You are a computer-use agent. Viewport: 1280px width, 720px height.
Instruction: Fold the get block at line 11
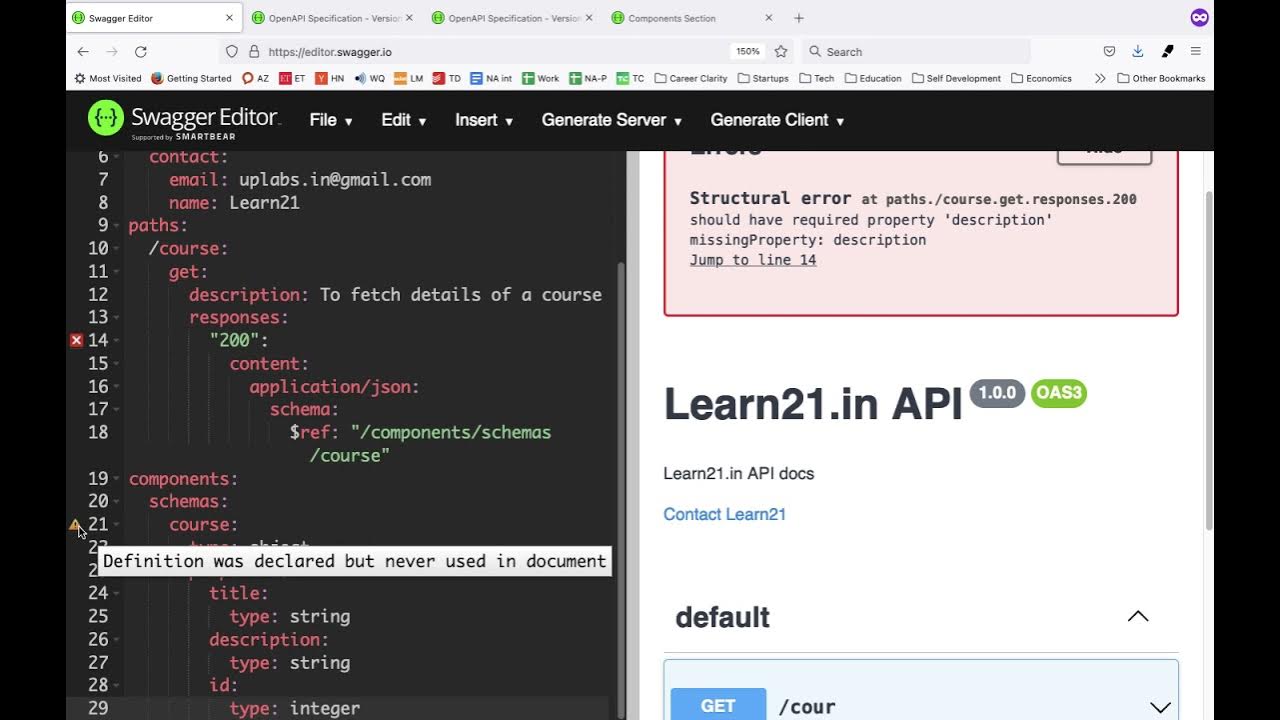click(x=117, y=272)
